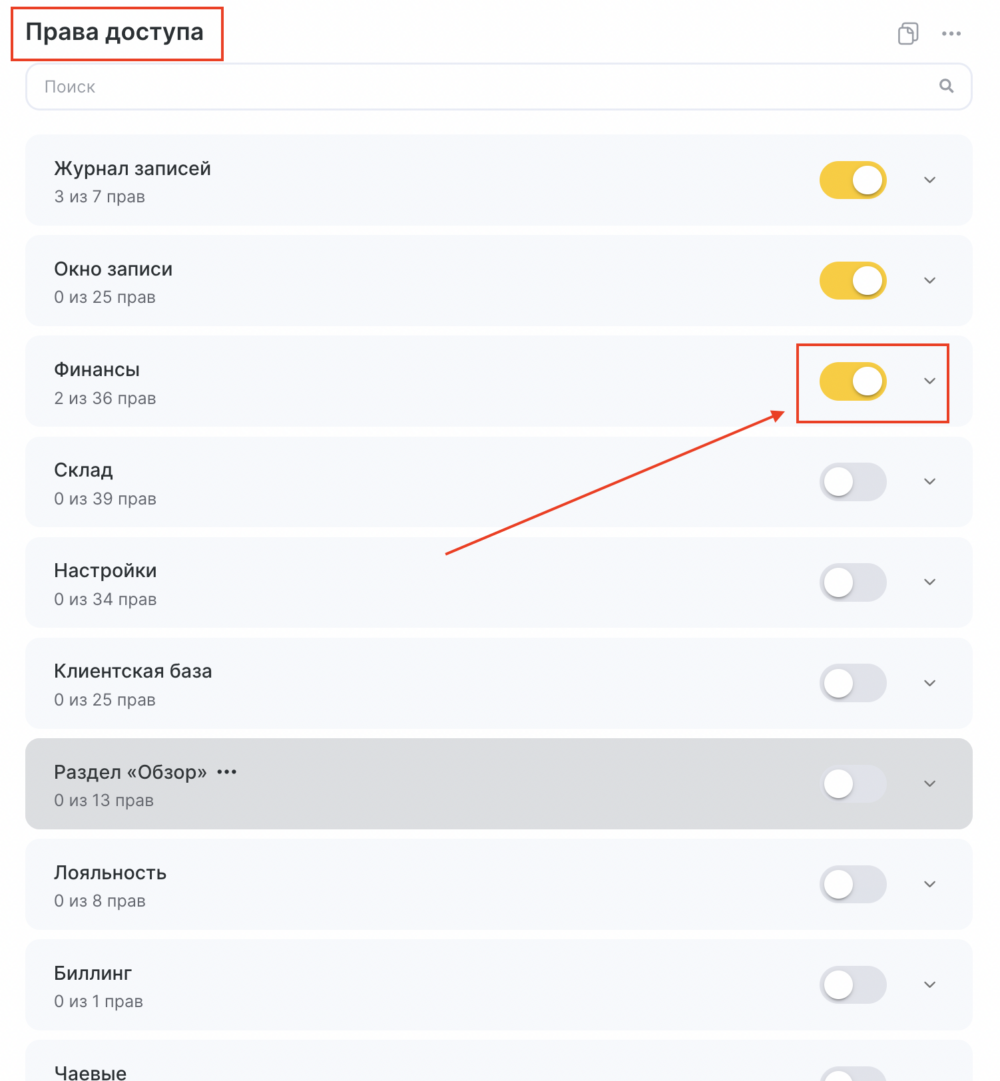
Task: Focus the Поиск search field
Action: pyautogui.click(x=498, y=86)
